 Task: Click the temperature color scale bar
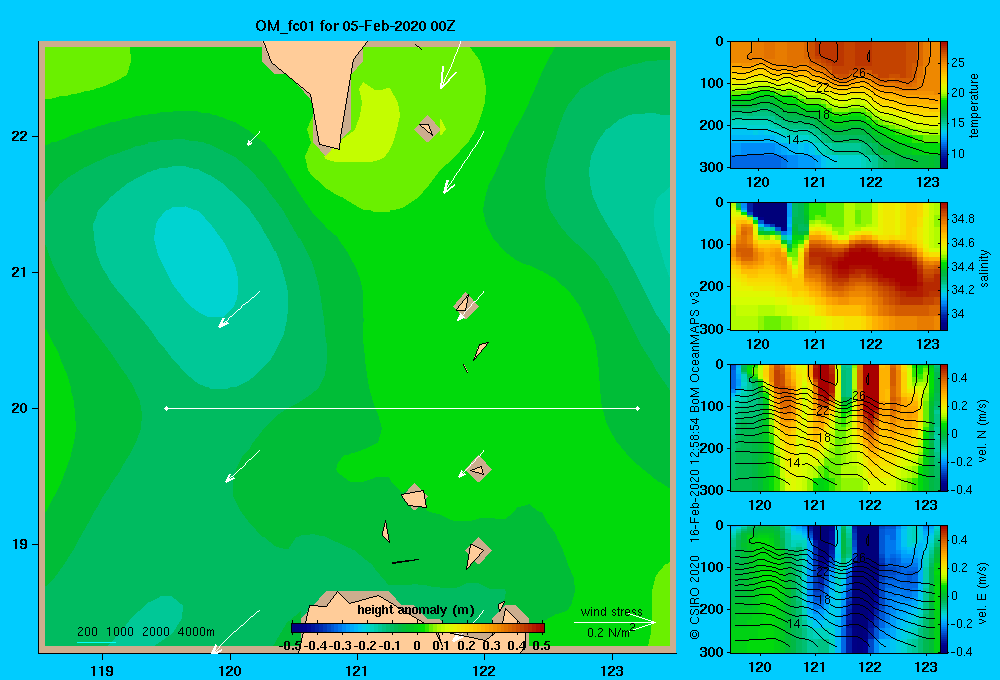point(944,105)
